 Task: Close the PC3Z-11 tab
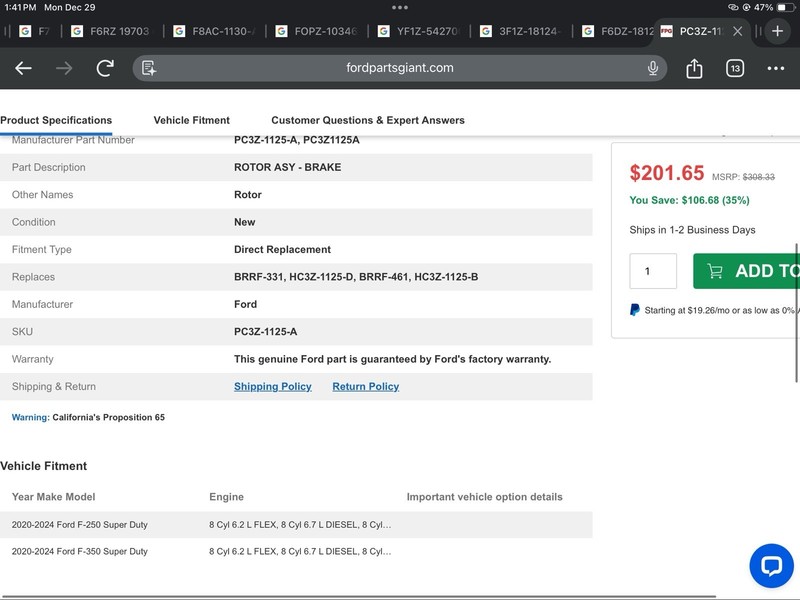tap(737, 31)
